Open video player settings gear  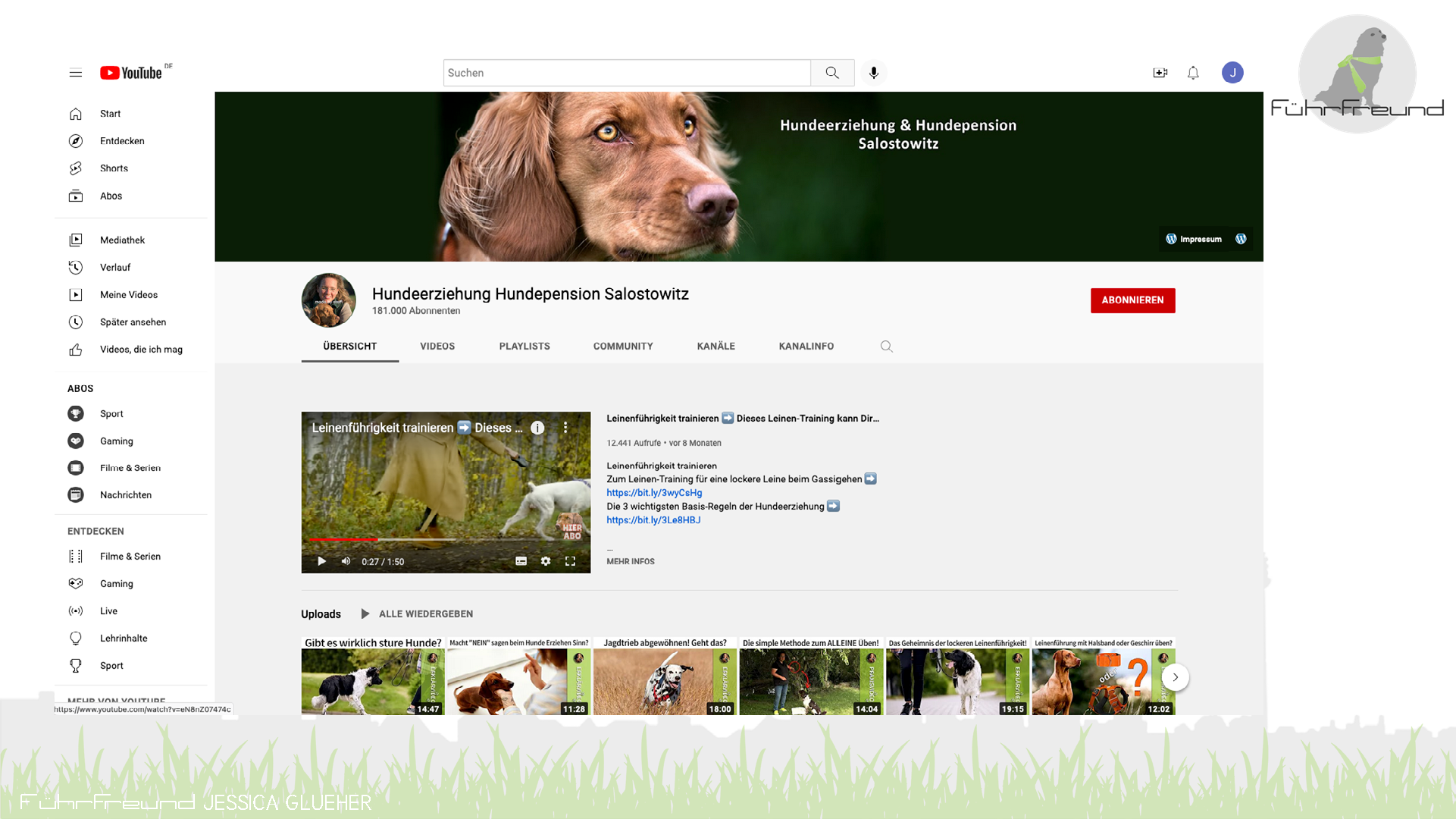546,561
